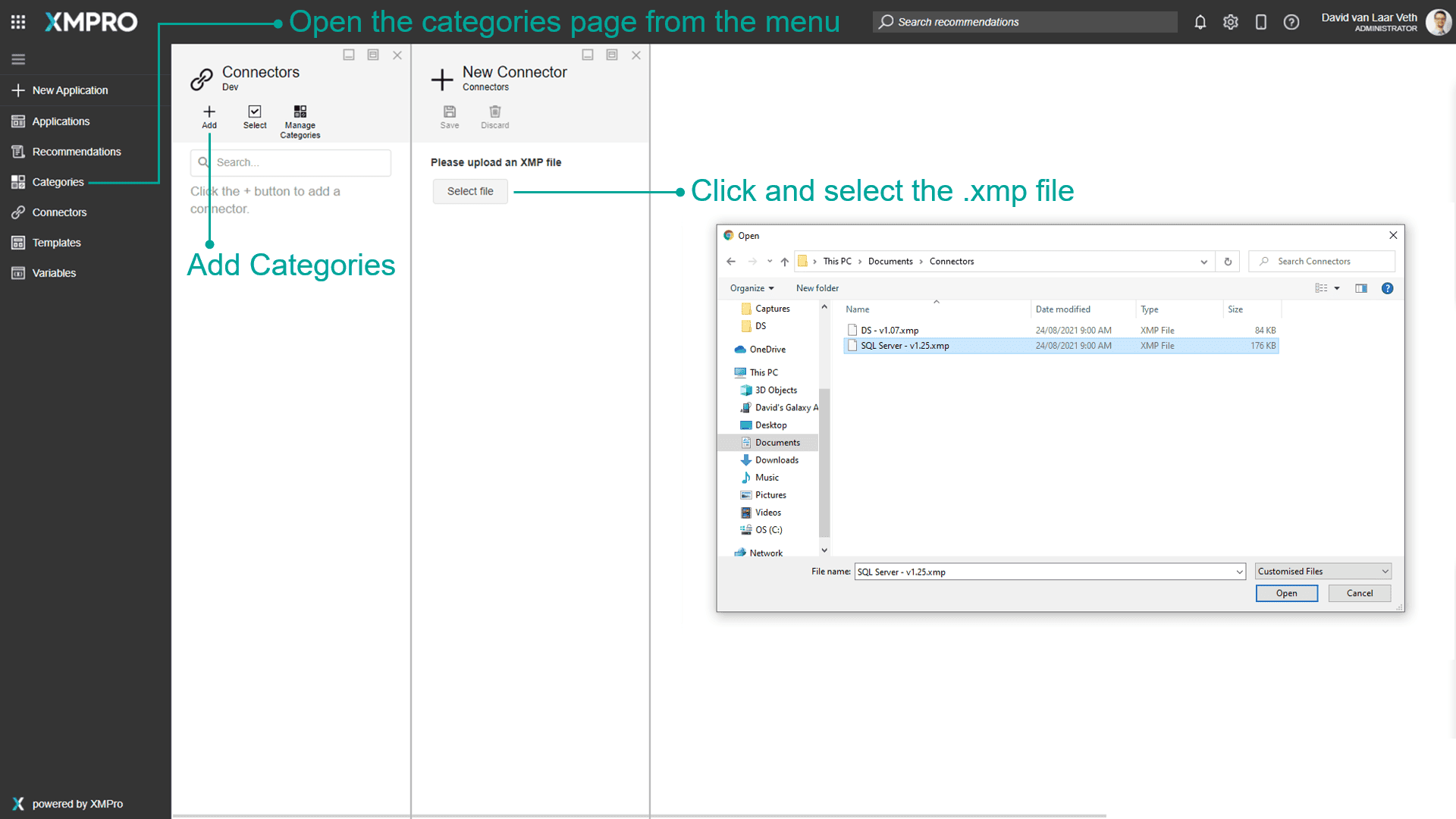Click the mobile device icon in header
The width and height of the screenshot is (1456, 819).
[x=1260, y=22]
